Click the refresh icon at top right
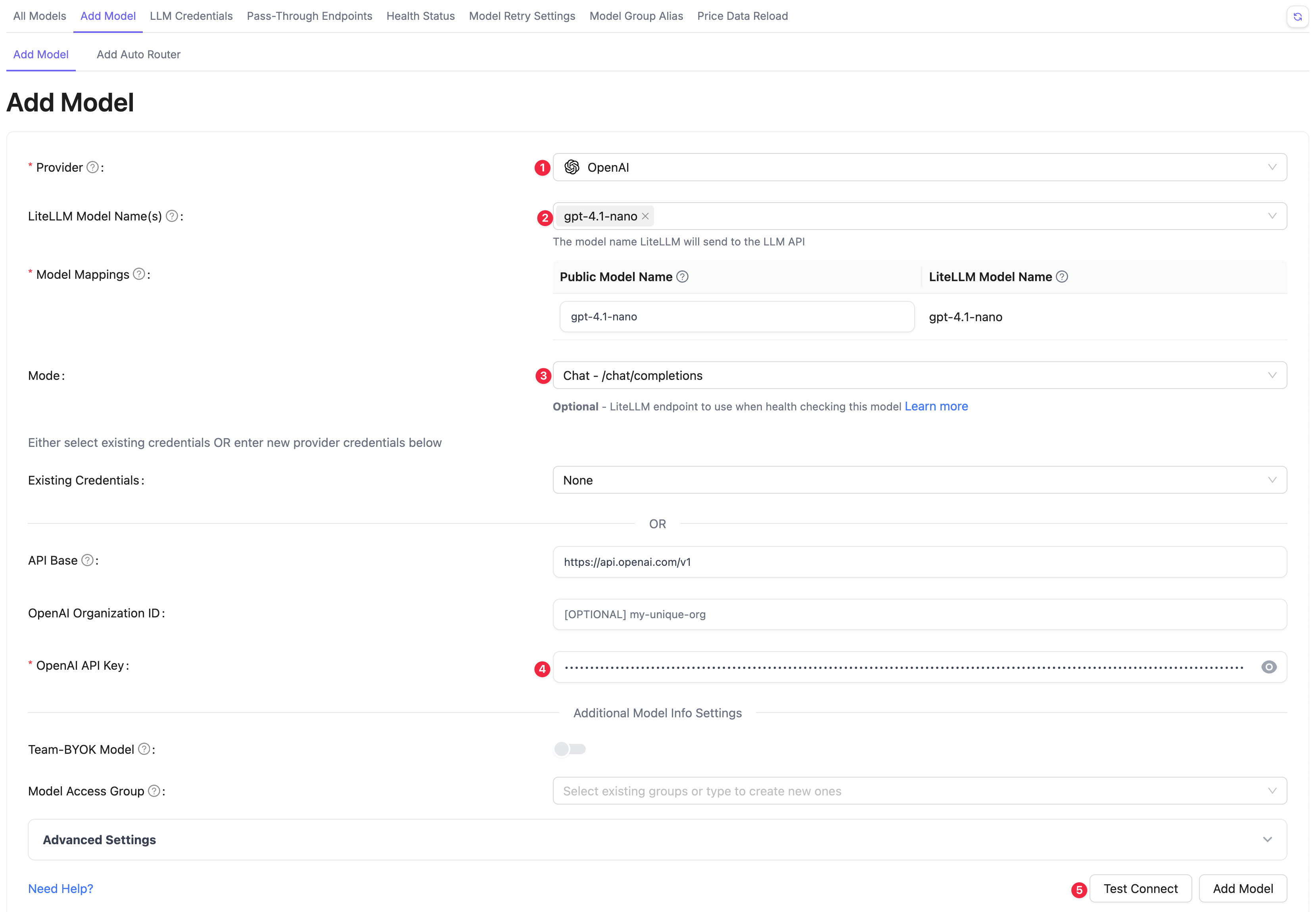Image resolution: width=1316 pixels, height=912 pixels. (1297, 17)
